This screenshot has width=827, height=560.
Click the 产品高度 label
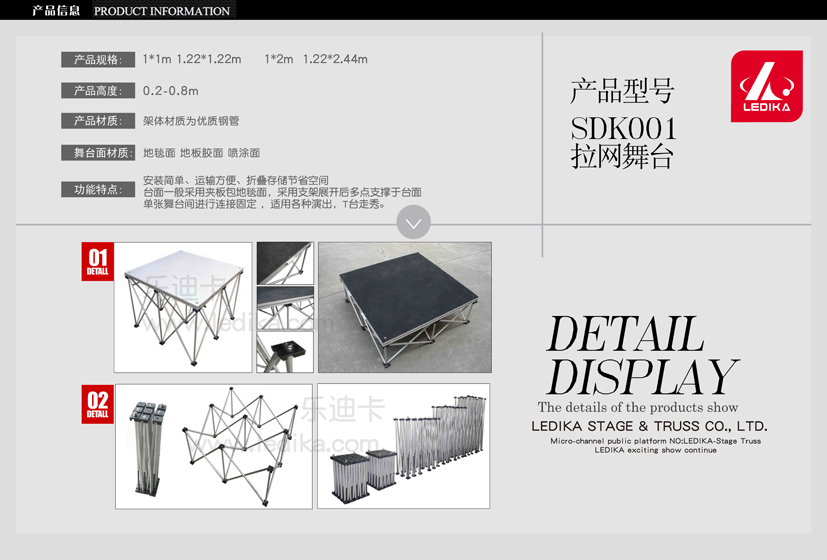pyautogui.click(x=98, y=91)
